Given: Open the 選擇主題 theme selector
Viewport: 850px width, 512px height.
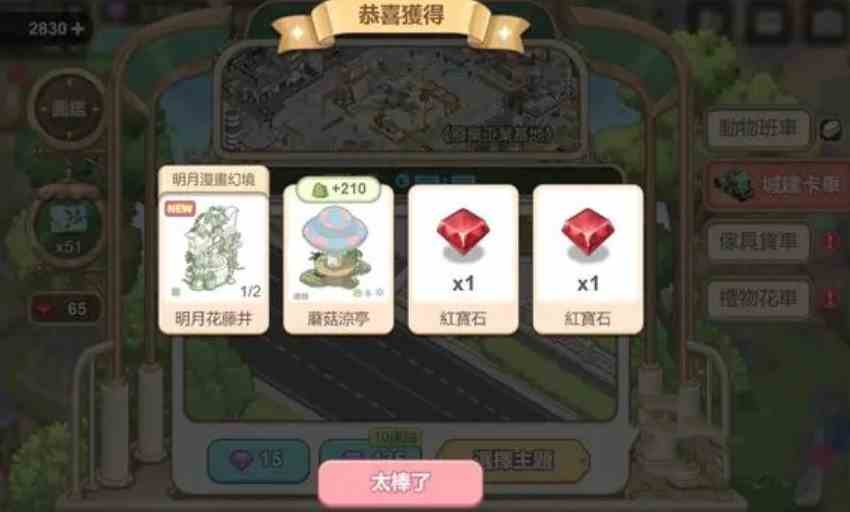Looking at the screenshot, I should click(x=512, y=460).
